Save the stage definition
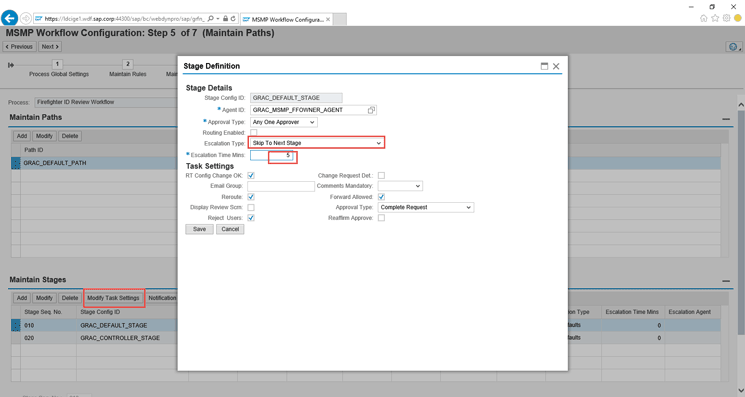 200,229
